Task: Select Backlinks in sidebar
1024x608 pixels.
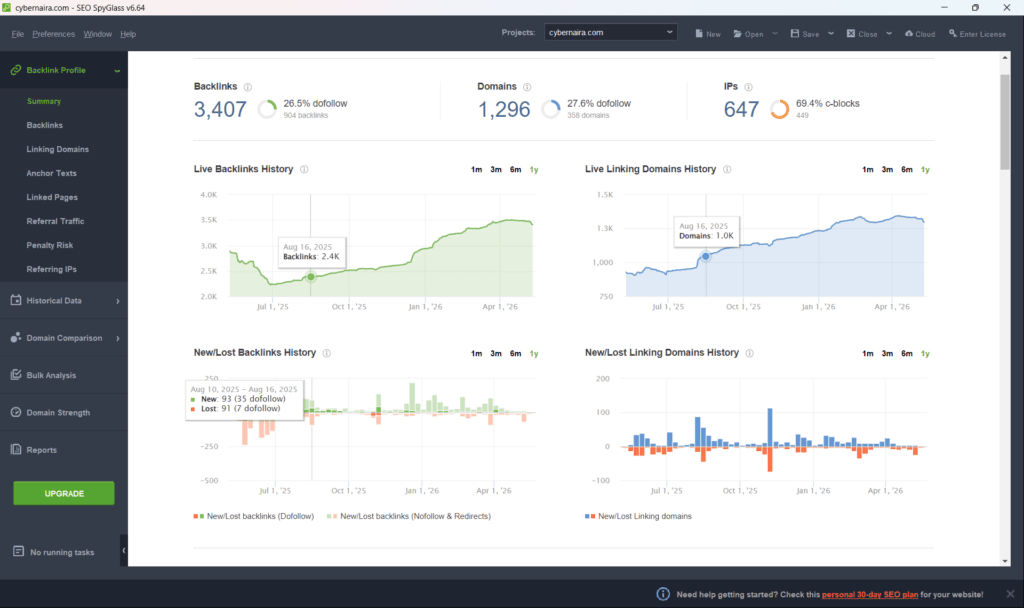Action: tap(44, 125)
